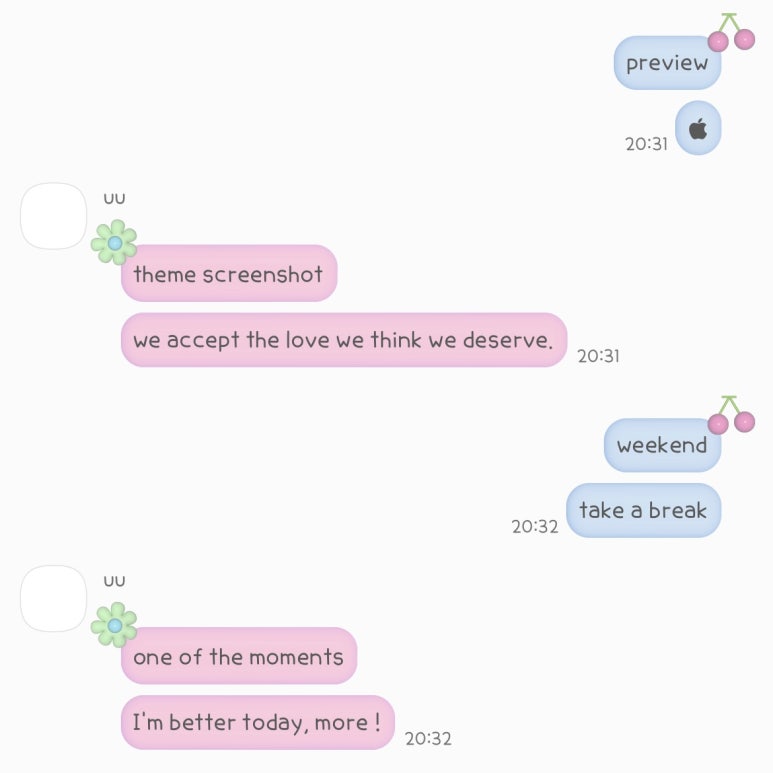The width and height of the screenshot is (773, 773).
Task: Open the lower uu profile avatar
Action: click(54, 598)
